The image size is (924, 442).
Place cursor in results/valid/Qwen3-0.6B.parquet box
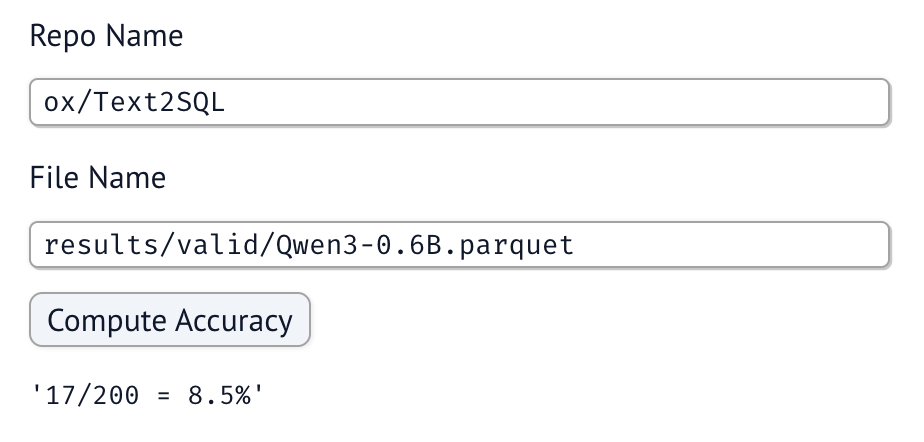(460, 245)
